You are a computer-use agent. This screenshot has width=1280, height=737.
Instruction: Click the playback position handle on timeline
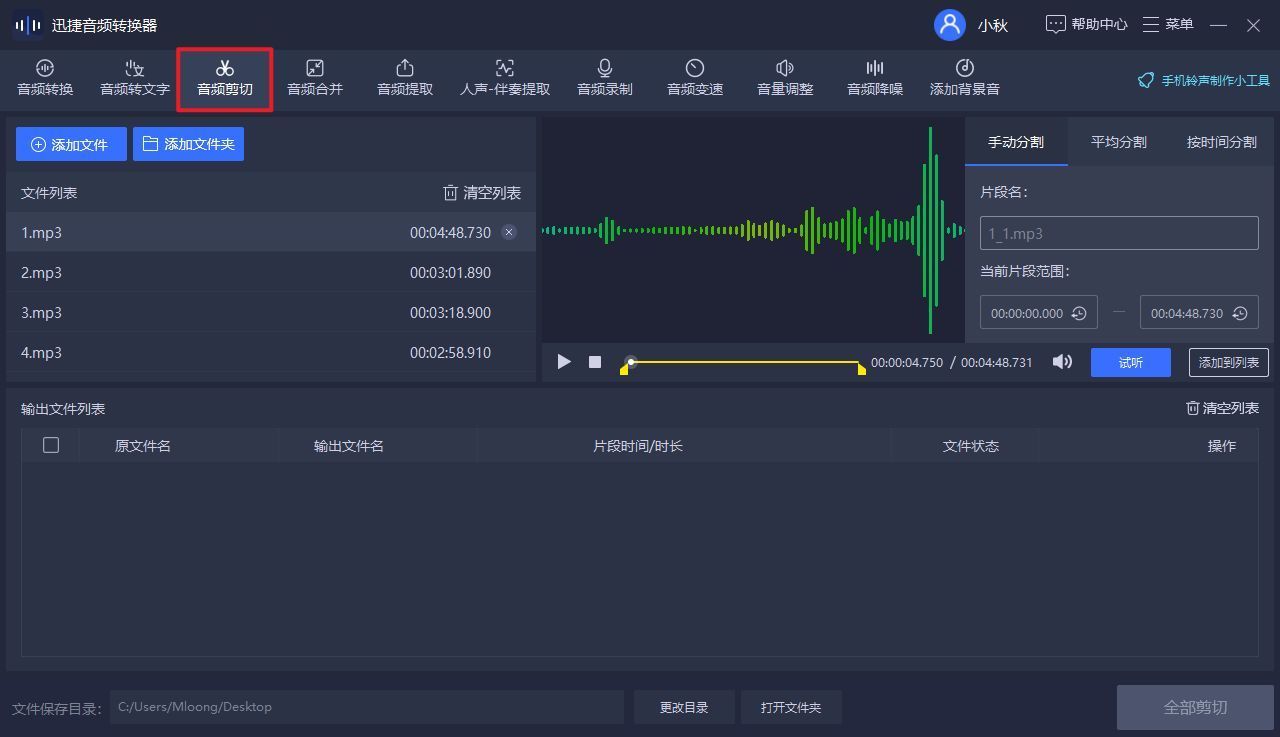[631, 362]
